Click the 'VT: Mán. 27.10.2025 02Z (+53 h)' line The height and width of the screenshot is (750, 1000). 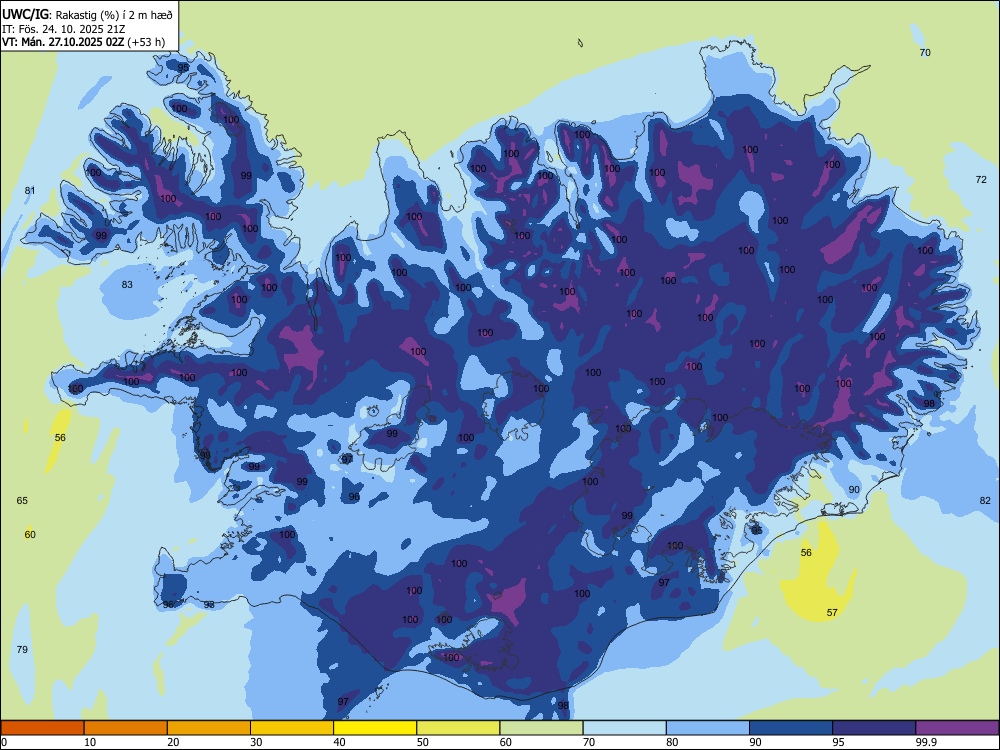[x=83, y=42]
